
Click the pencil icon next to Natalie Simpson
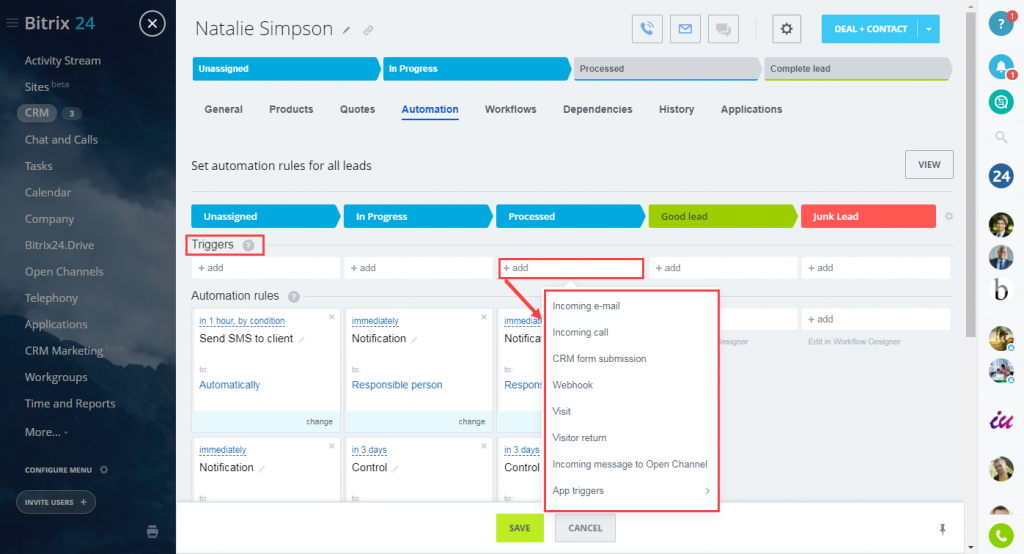click(347, 30)
